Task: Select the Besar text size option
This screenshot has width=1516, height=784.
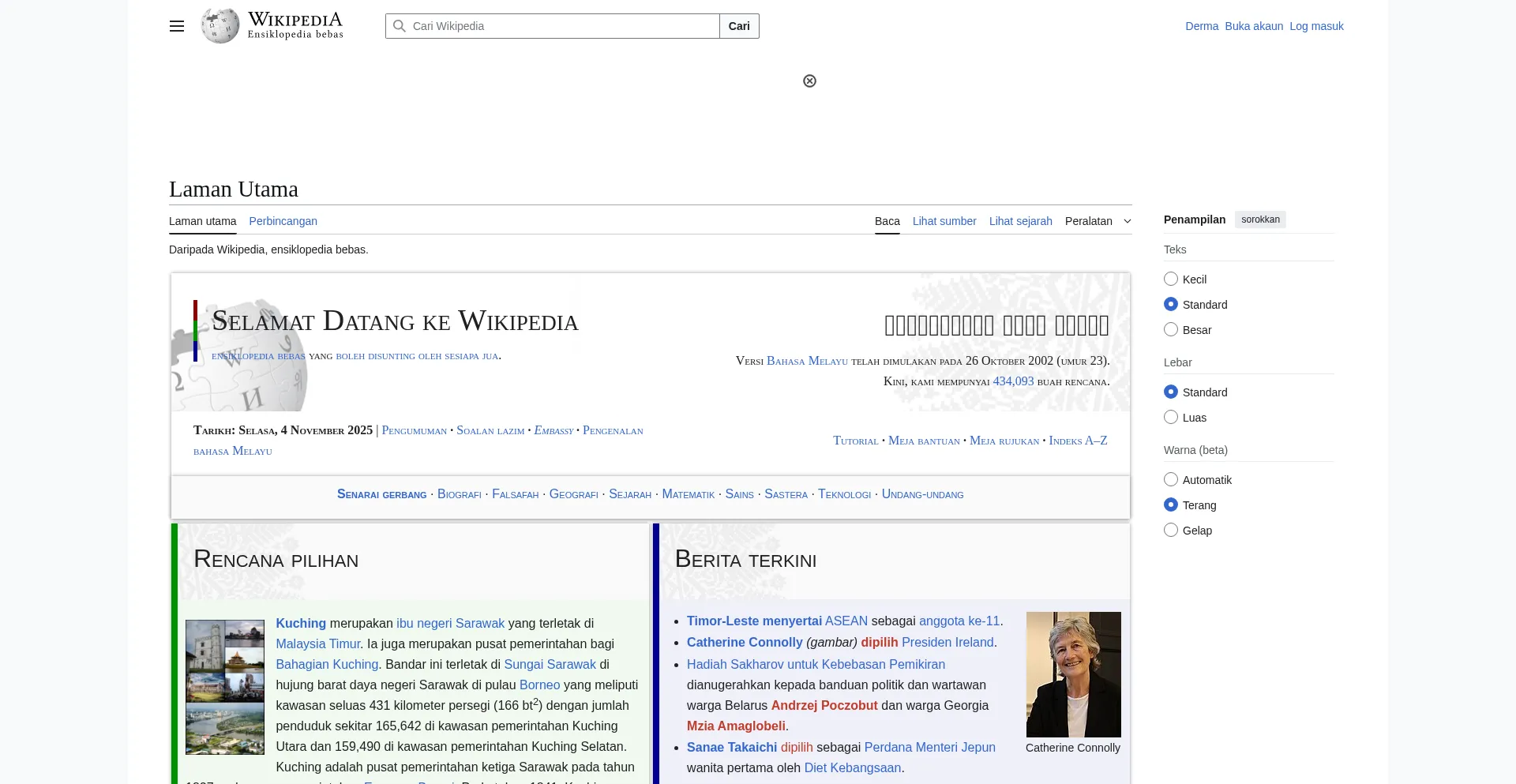Action: point(1171,330)
